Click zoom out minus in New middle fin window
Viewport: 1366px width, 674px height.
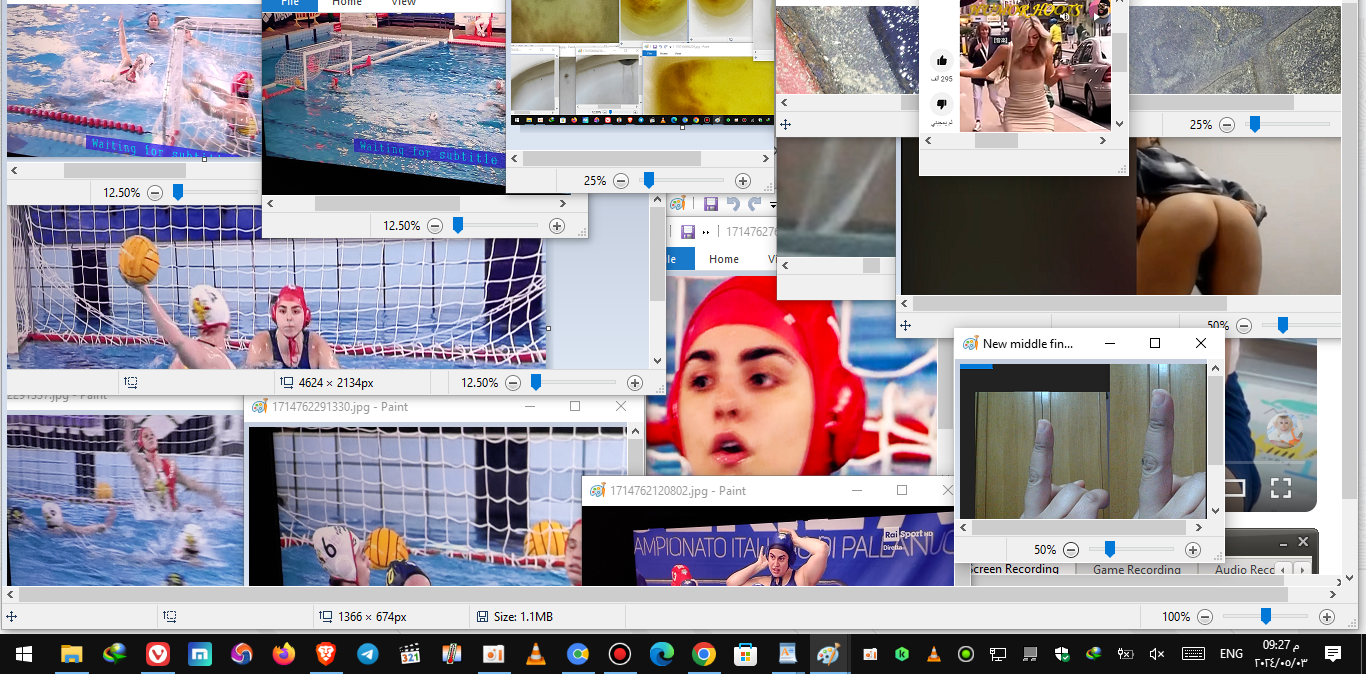1071,550
